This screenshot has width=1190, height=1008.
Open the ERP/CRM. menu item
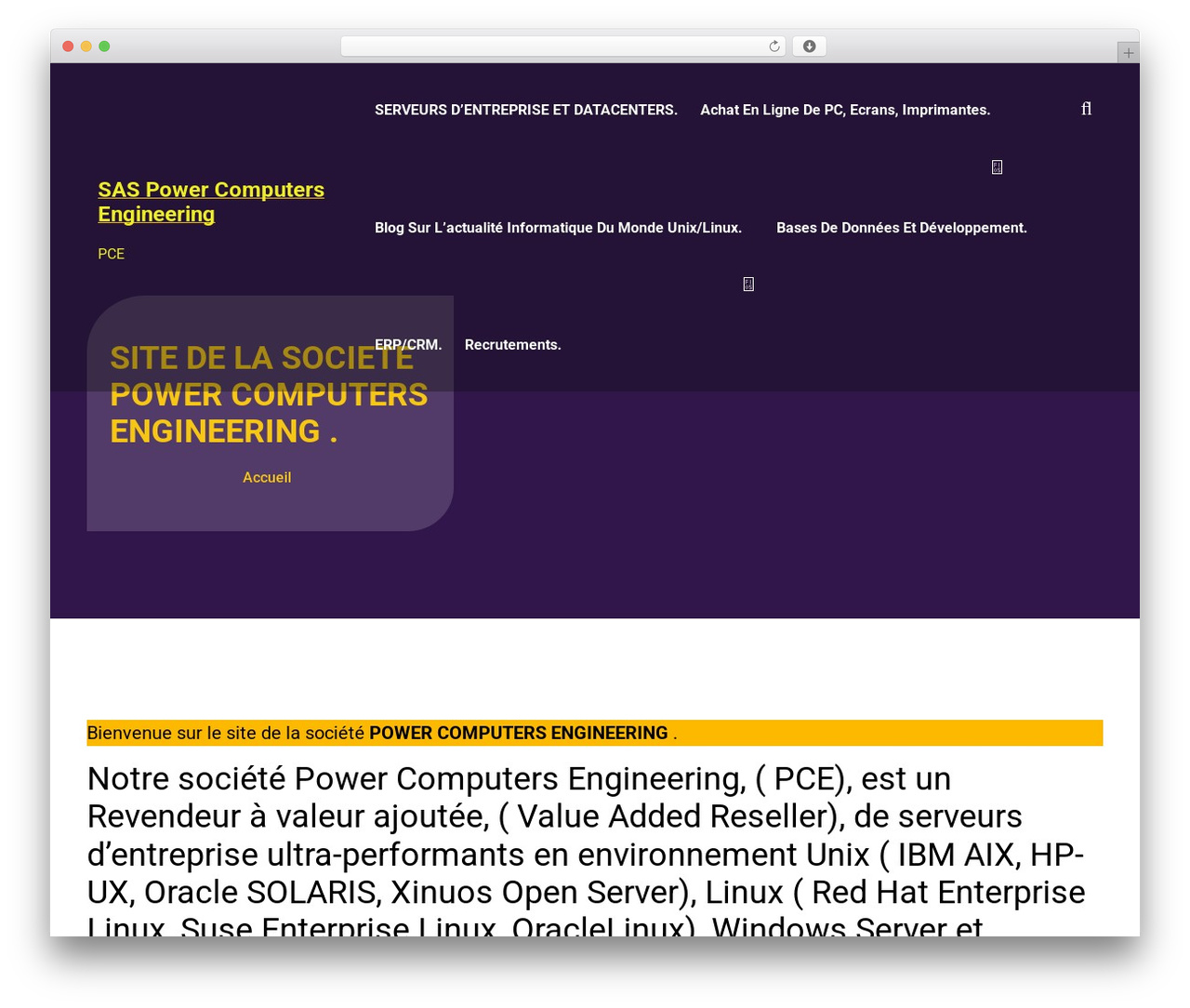click(408, 345)
